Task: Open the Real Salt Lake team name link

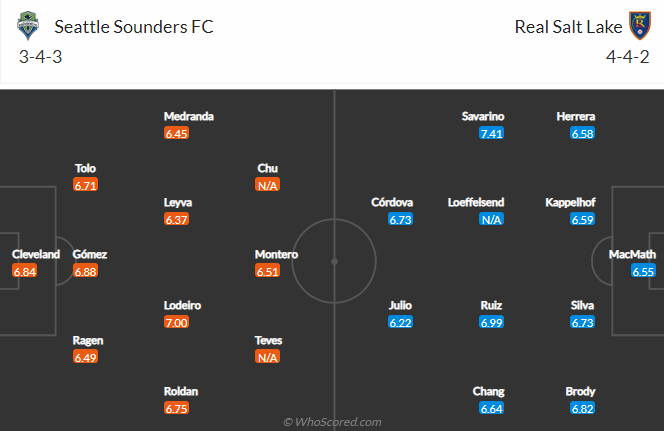Action: coord(568,27)
